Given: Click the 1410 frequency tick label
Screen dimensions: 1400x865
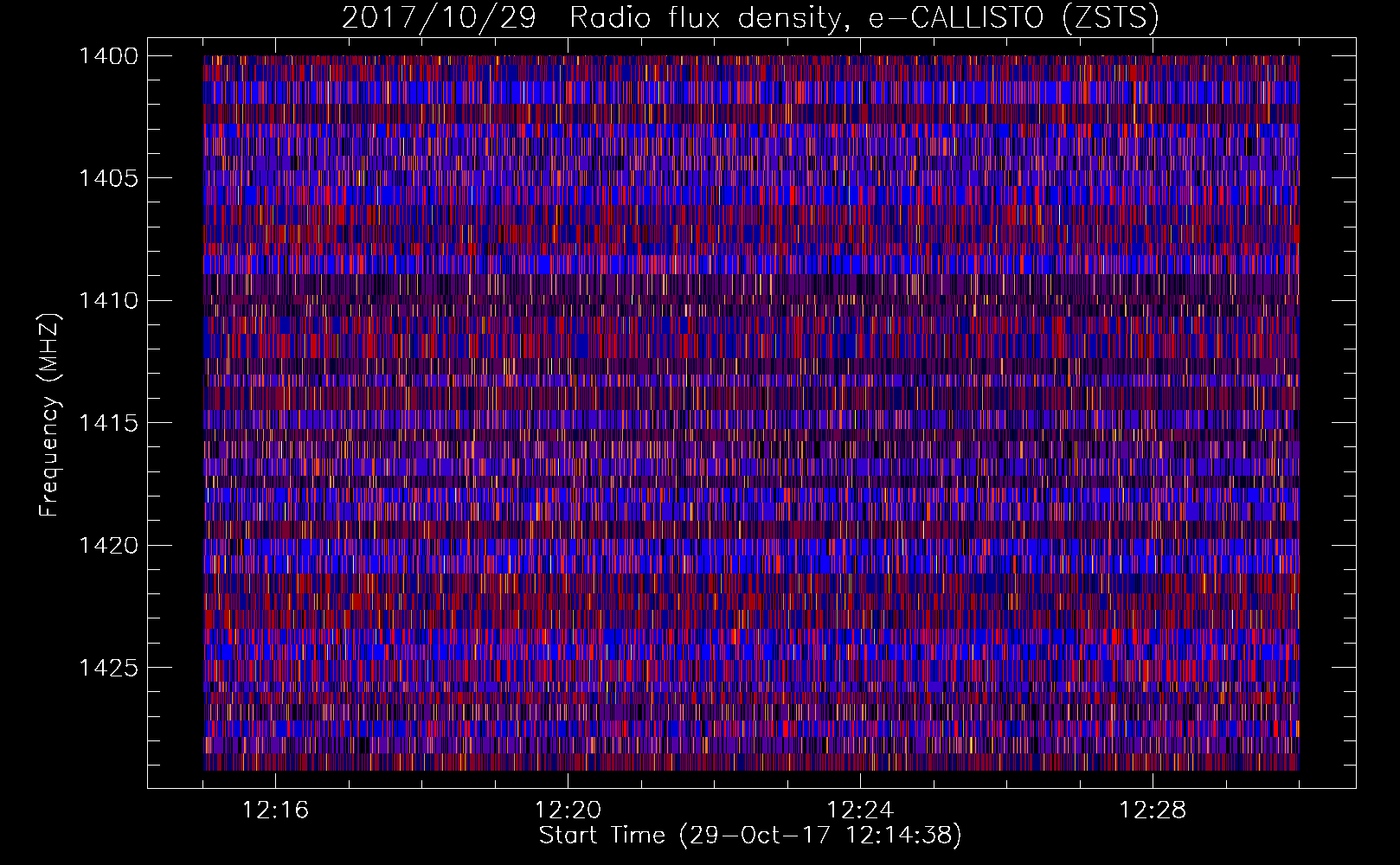Looking at the screenshot, I should (x=108, y=301).
